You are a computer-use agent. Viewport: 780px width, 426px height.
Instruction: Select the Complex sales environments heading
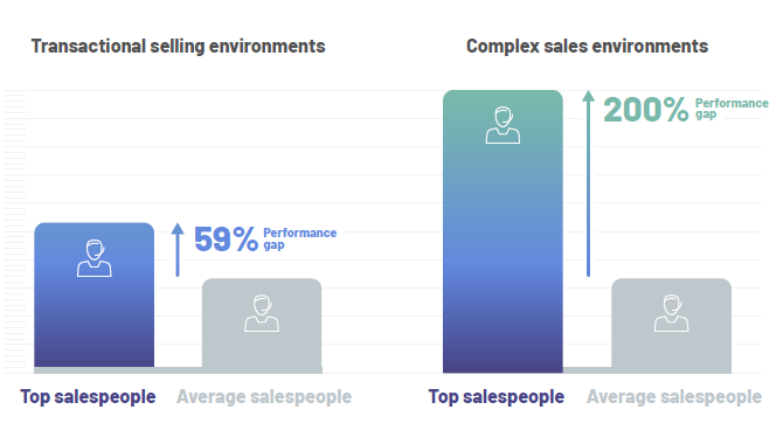(x=587, y=46)
